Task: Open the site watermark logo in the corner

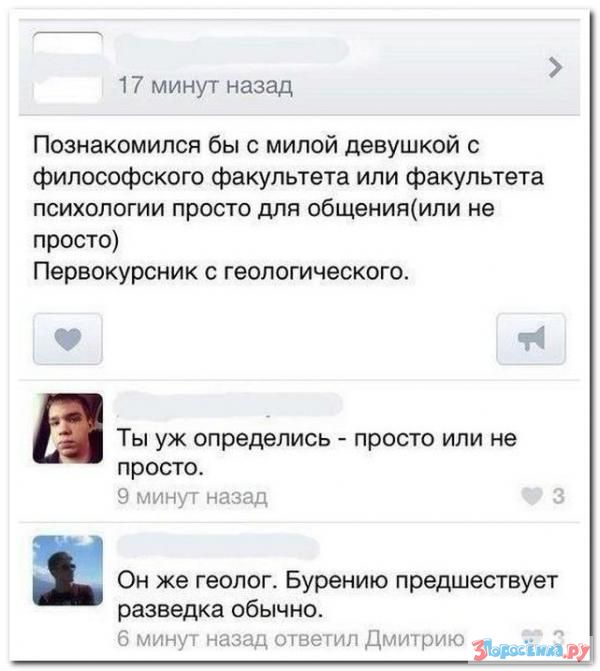Action: click(531, 650)
